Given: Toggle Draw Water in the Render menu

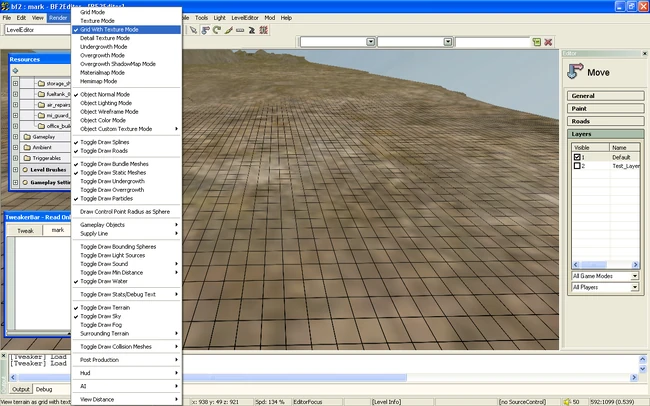Looking at the screenshot, I should (105, 282).
